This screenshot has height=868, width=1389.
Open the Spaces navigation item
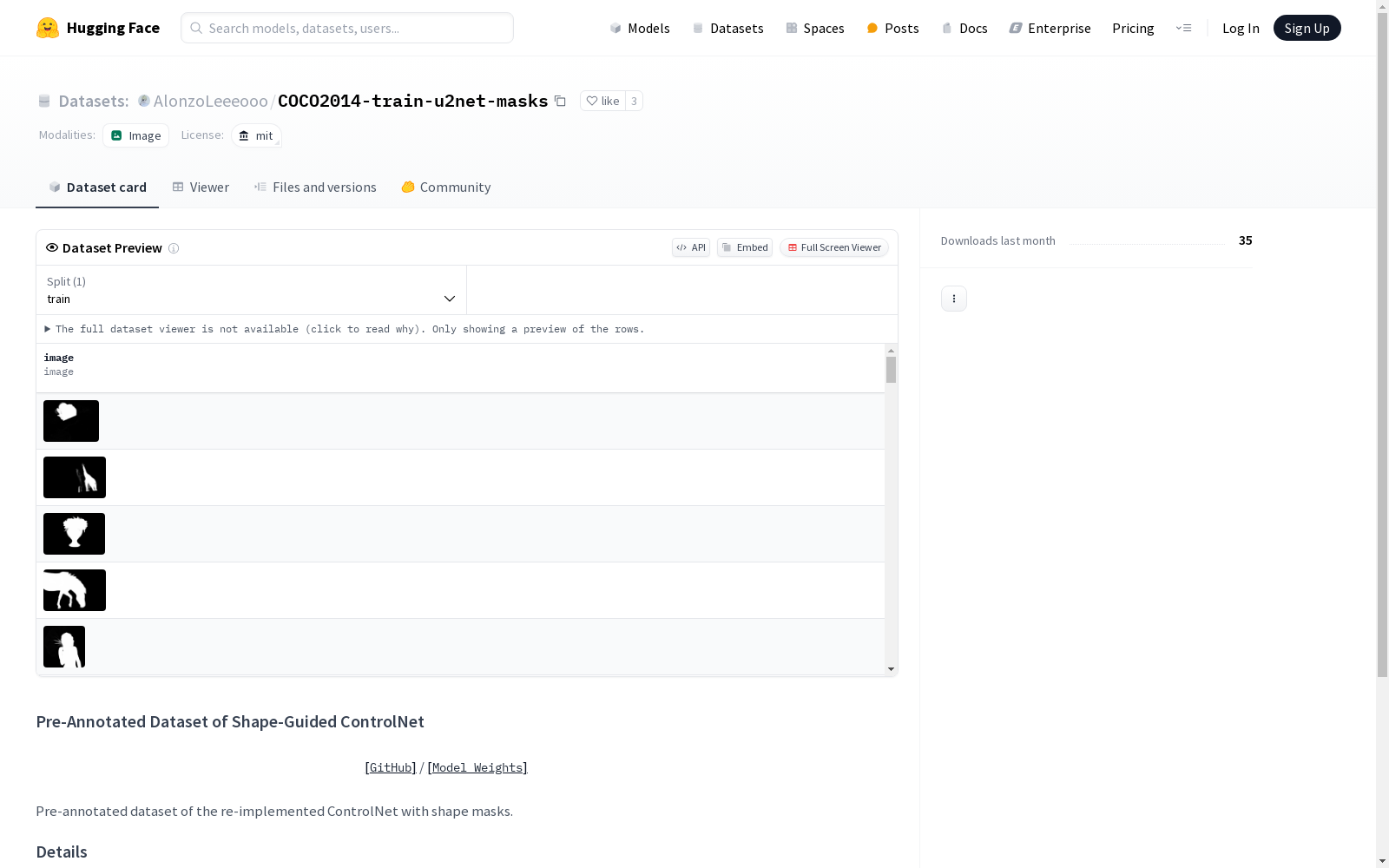coord(815,28)
